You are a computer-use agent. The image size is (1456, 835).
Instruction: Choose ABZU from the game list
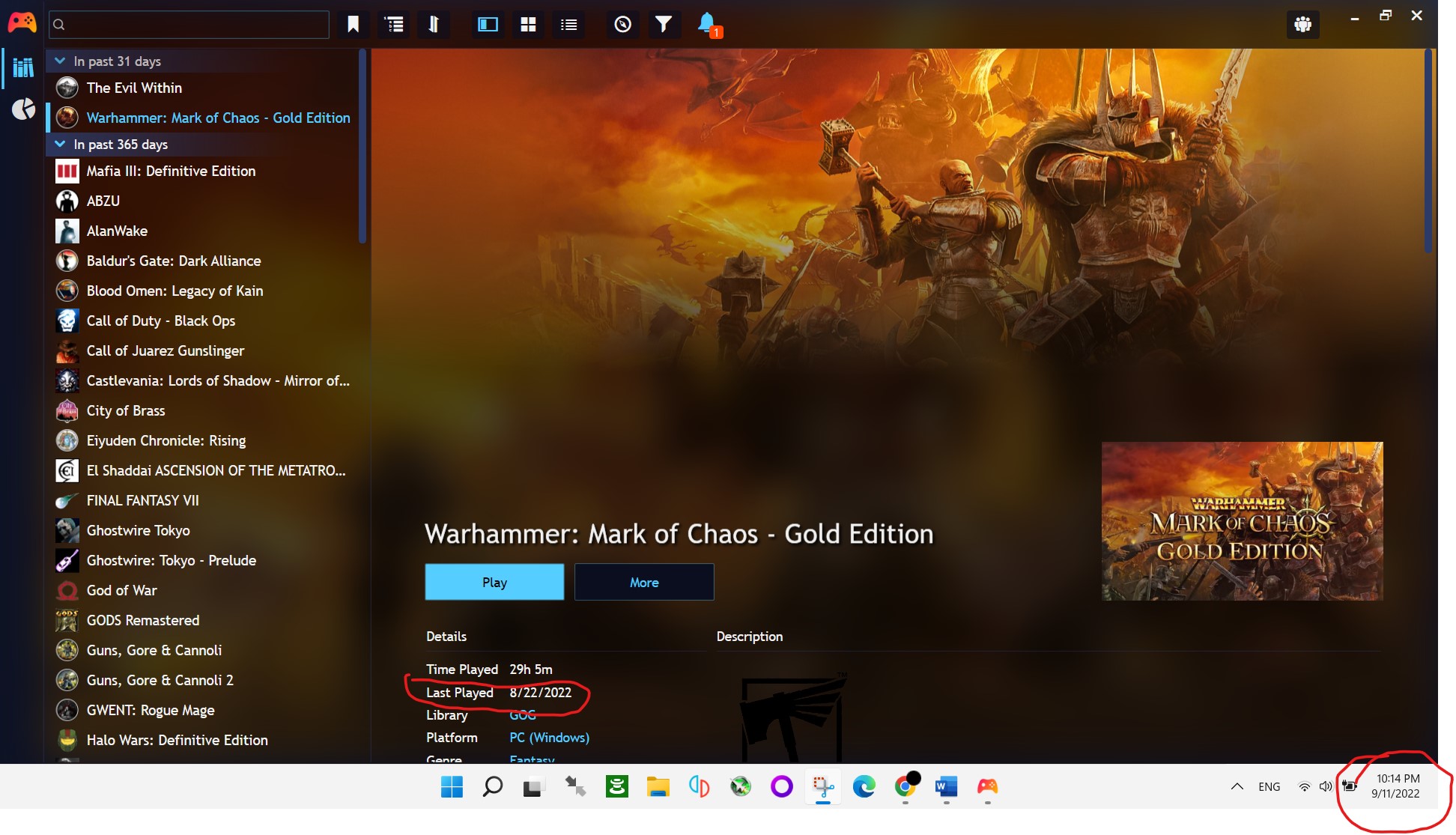pos(202,201)
